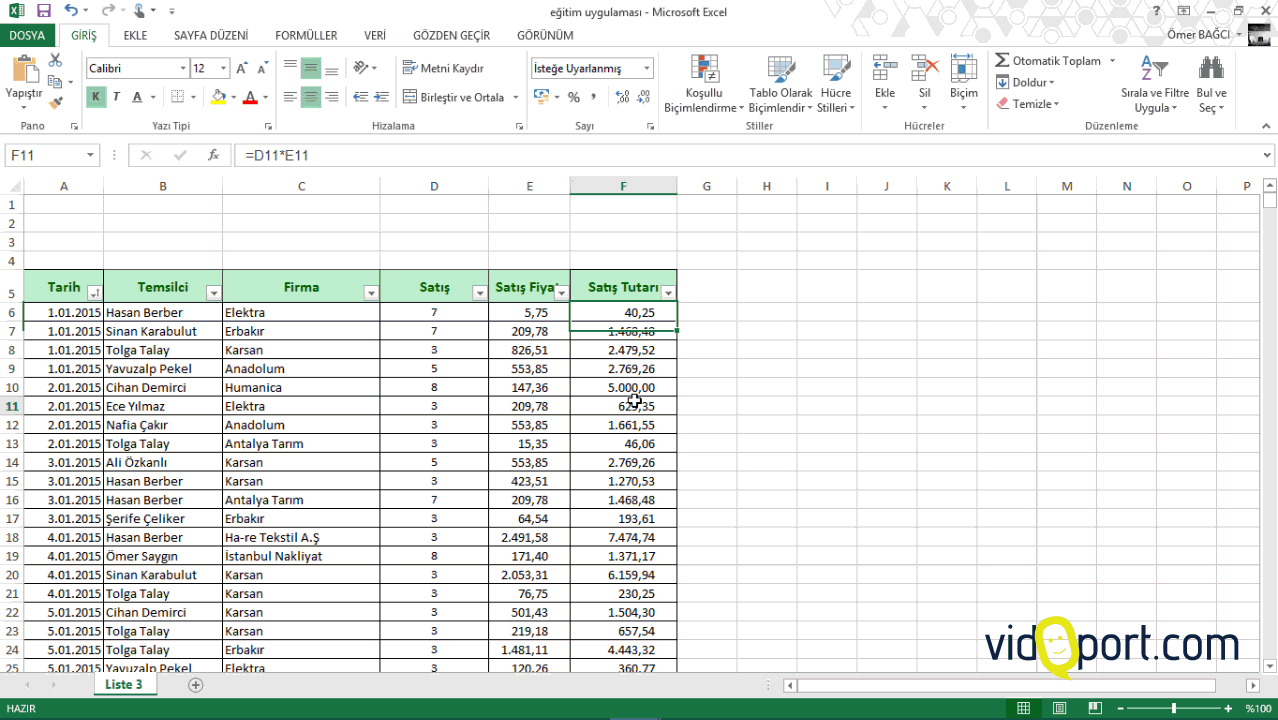Click the Koşullu Biçimlendirme icon
This screenshot has width=1278, height=720.
pyautogui.click(x=704, y=70)
